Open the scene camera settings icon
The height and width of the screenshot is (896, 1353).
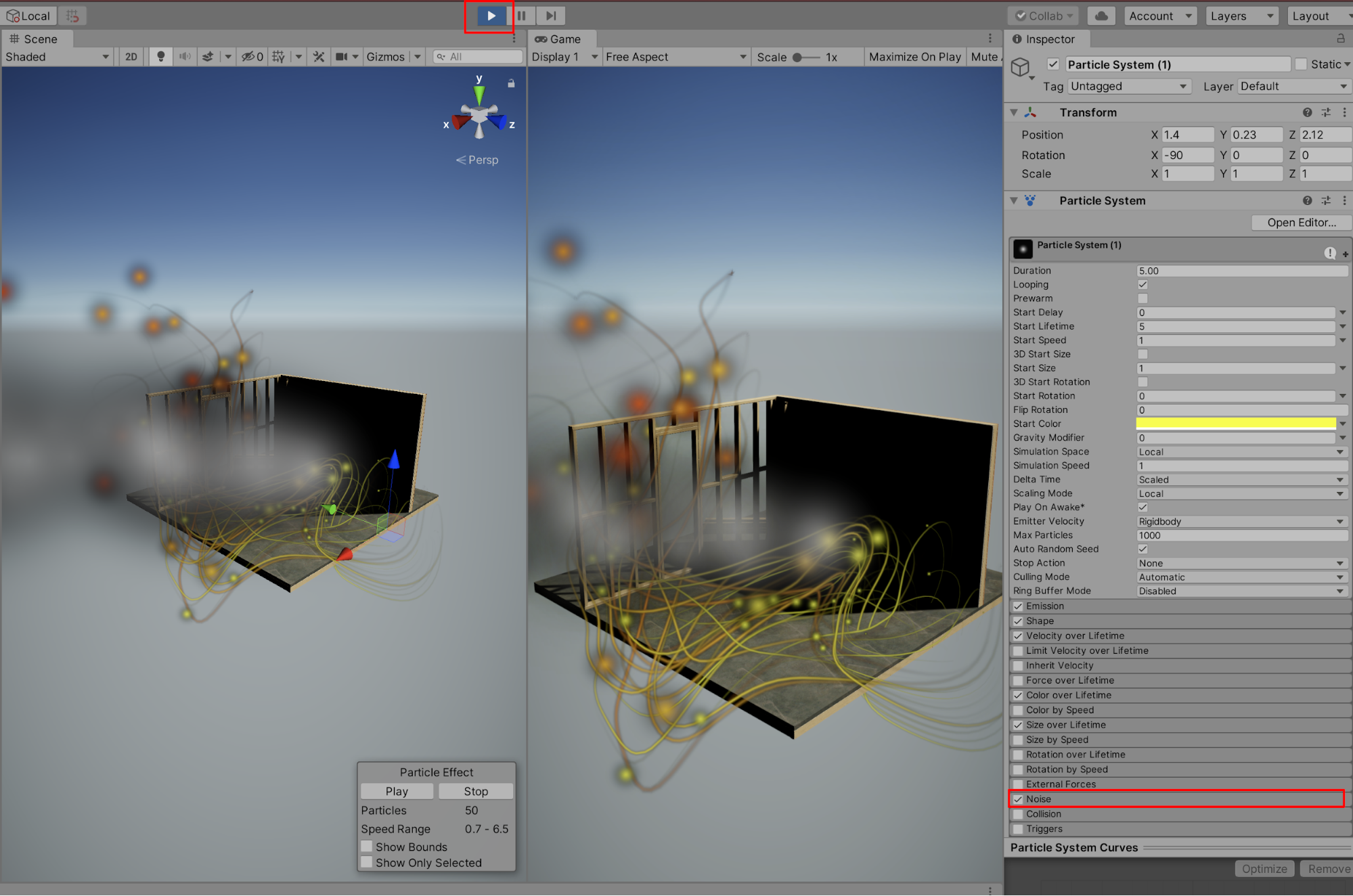tap(342, 57)
